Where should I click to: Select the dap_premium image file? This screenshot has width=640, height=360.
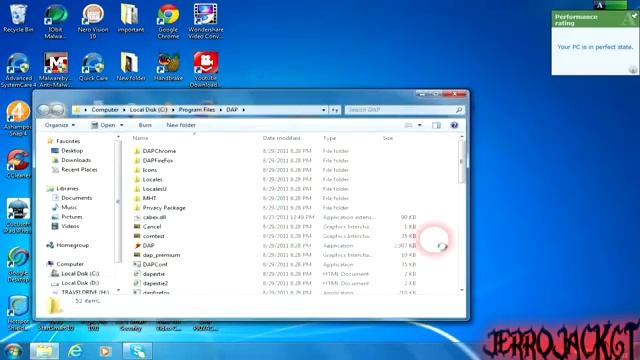[157, 255]
